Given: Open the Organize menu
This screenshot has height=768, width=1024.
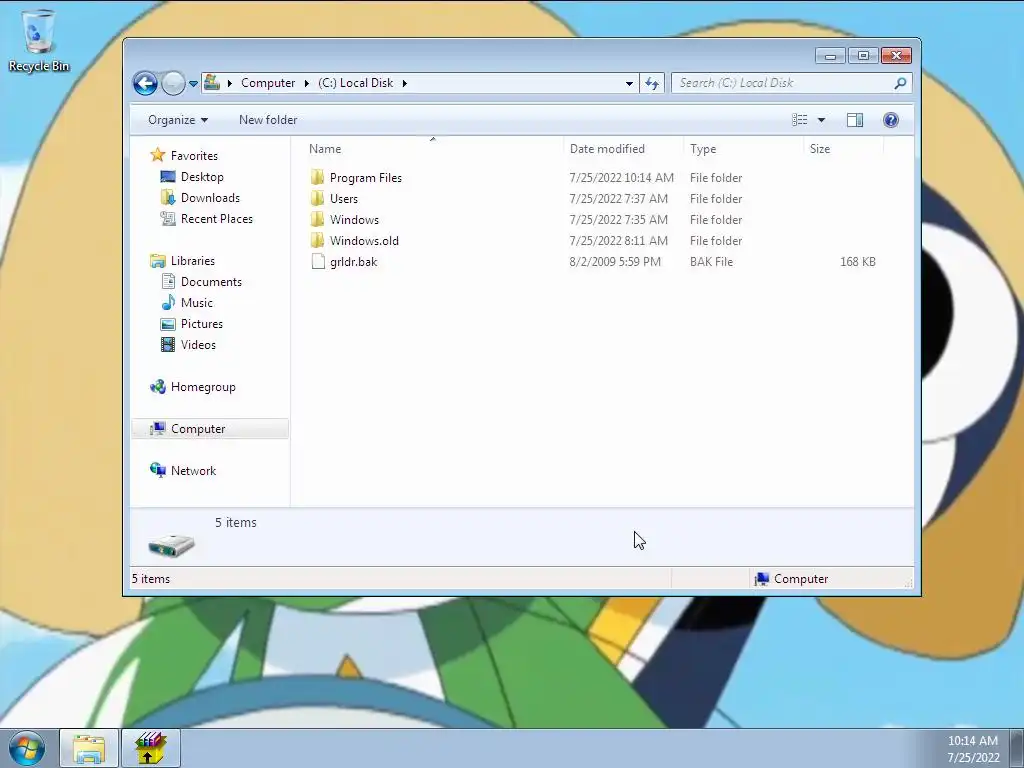Looking at the screenshot, I should [178, 120].
